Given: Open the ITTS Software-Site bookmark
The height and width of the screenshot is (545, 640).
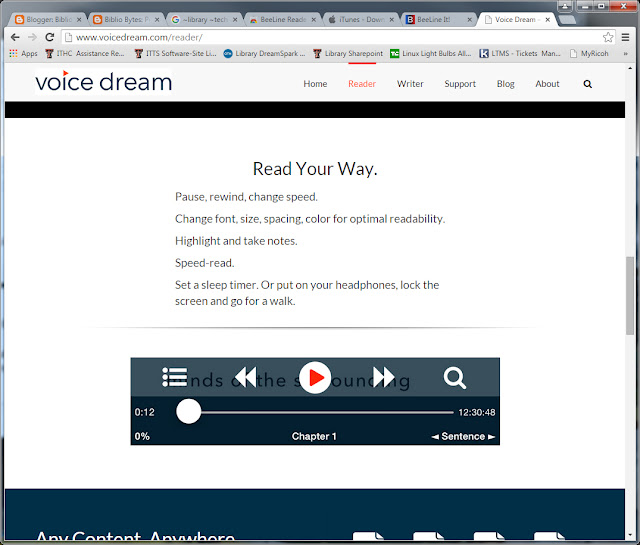Looking at the screenshot, I should pos(176,53).
